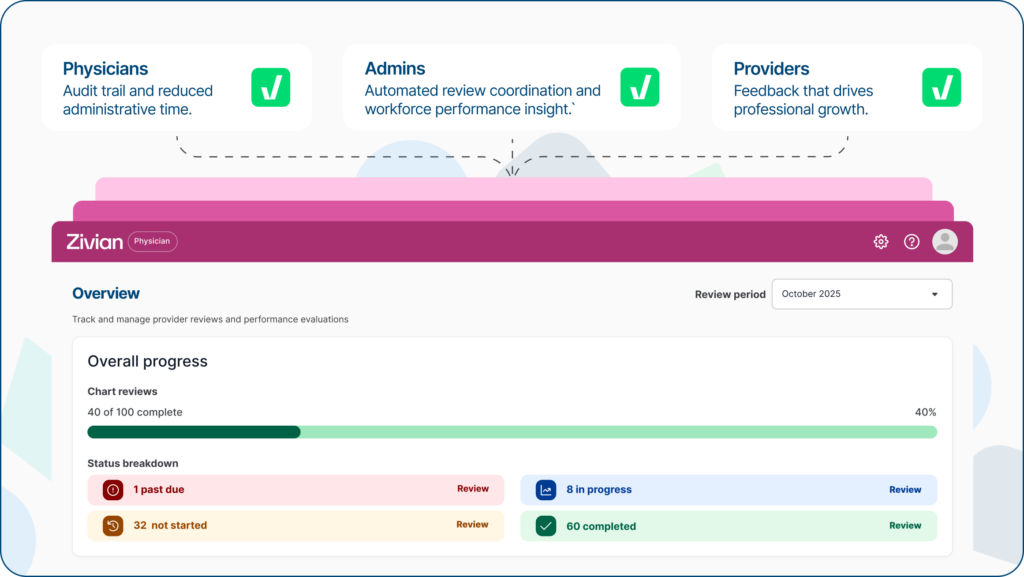Click 'Automated review coordination' description text
1024x577 pixels.
[x=483, y=100]
